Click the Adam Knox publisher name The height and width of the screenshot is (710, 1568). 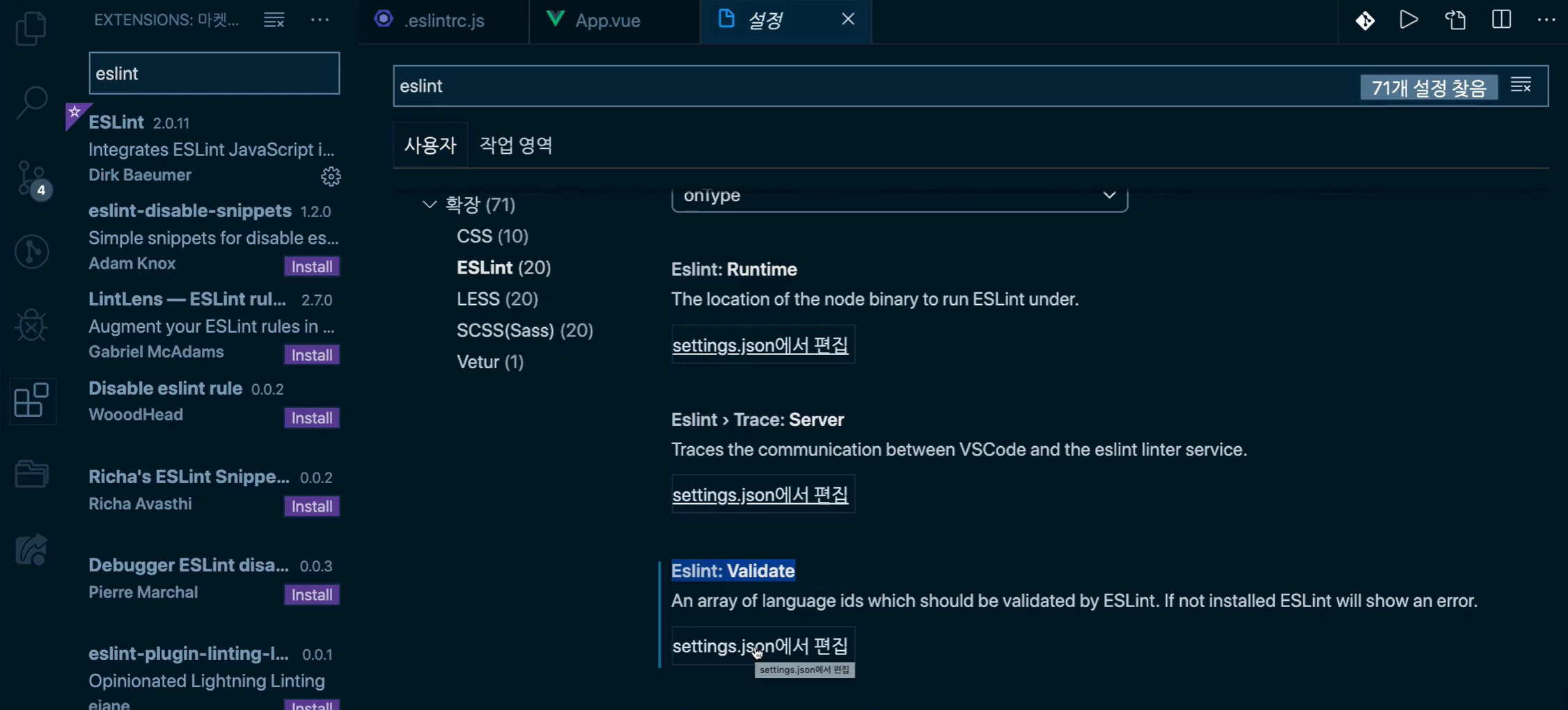click(x=132, y=263)
